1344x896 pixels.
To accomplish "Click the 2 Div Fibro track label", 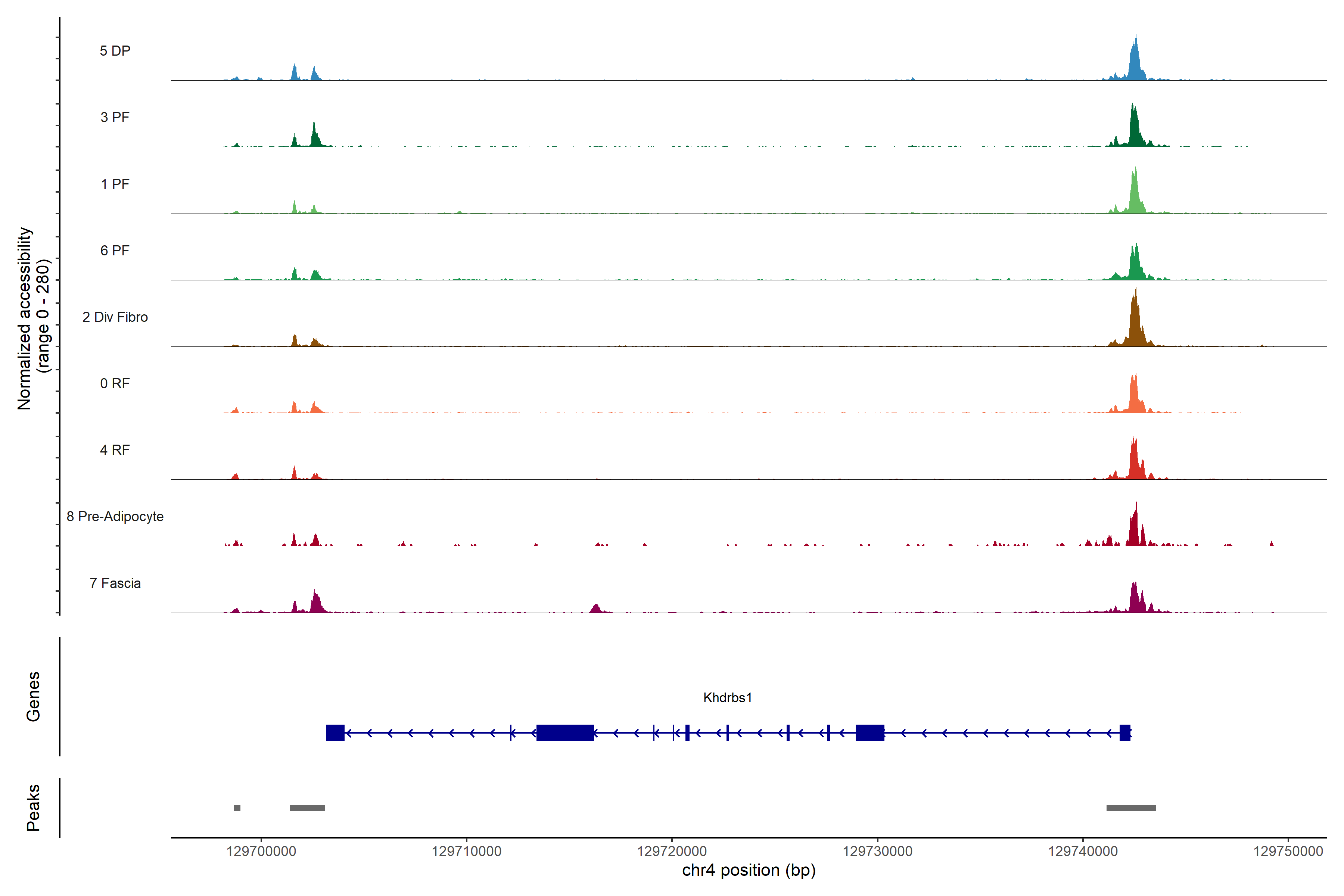I will point(115,317).
